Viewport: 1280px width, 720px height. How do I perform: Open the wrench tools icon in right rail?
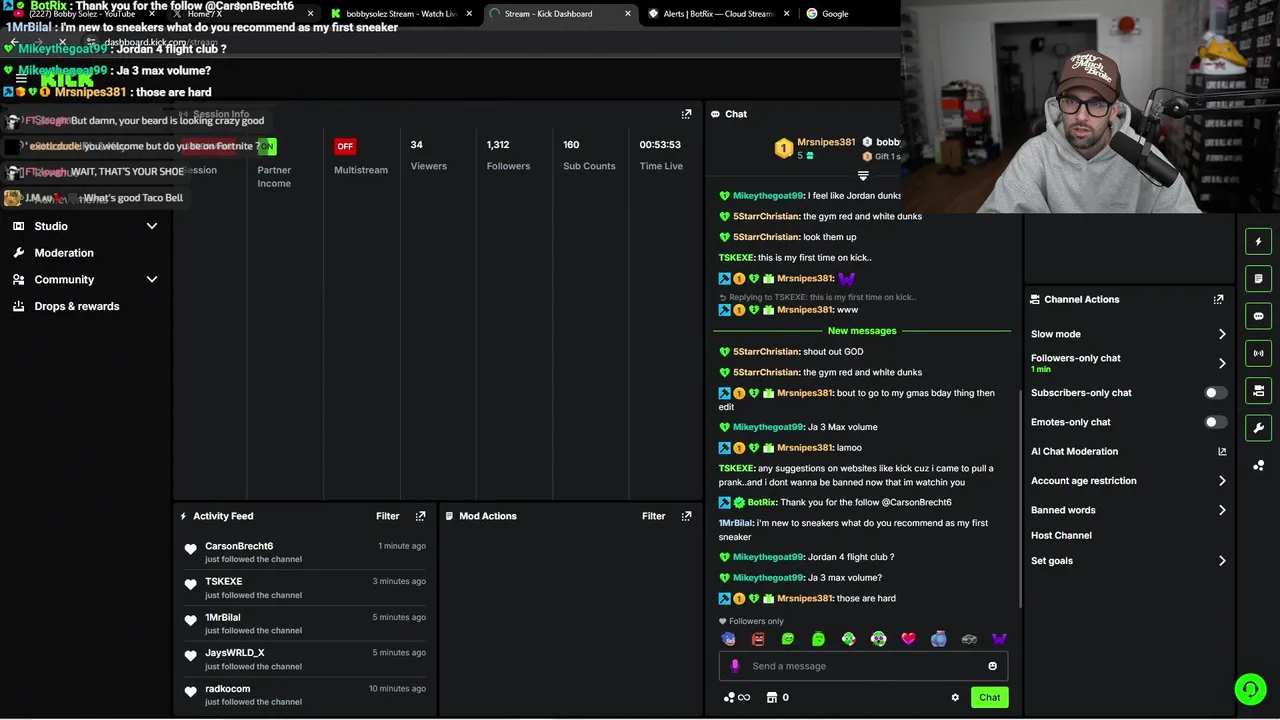click(1258, 428)
